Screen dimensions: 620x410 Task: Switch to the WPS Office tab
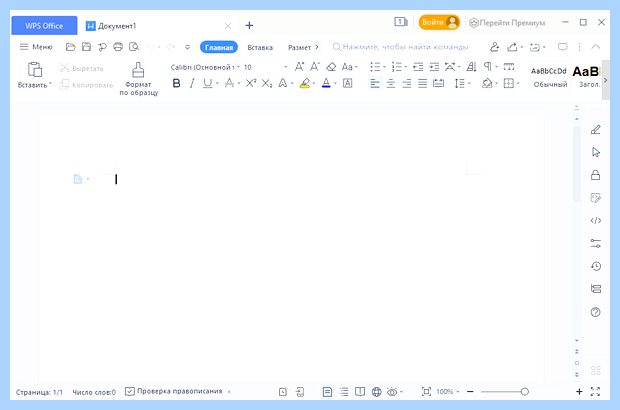tap(44, 26)
